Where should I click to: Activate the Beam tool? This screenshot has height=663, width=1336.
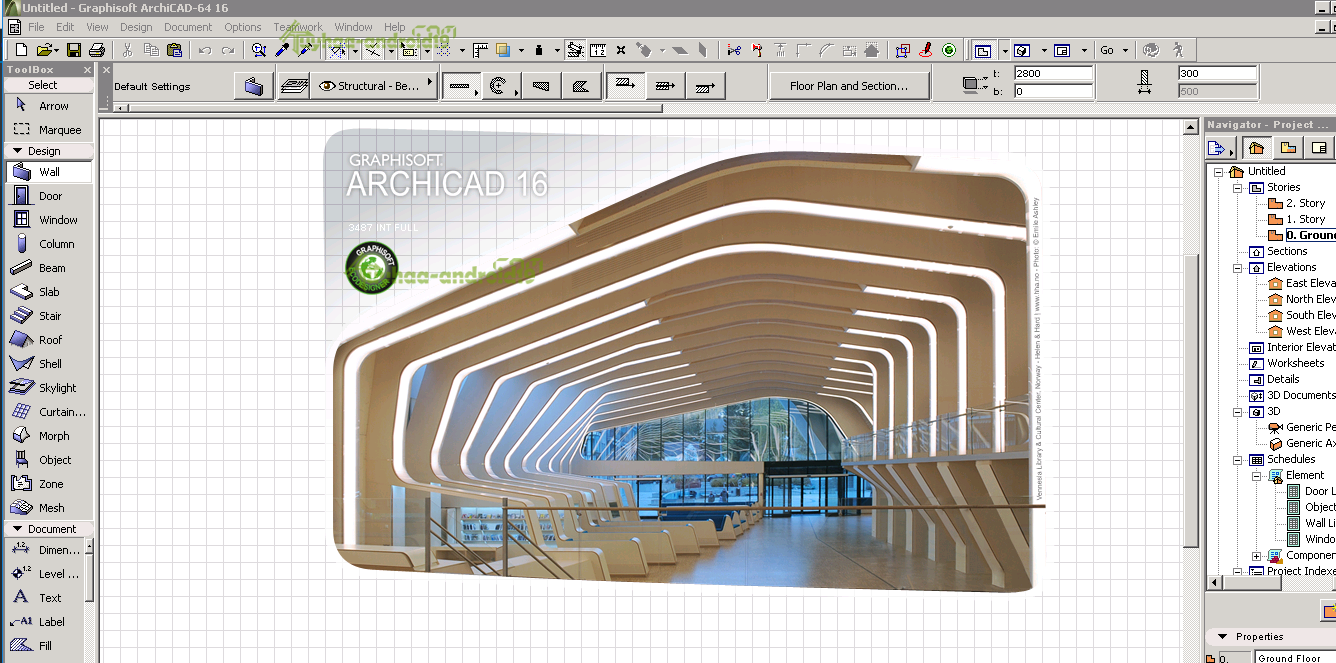[x=48, y=268]
